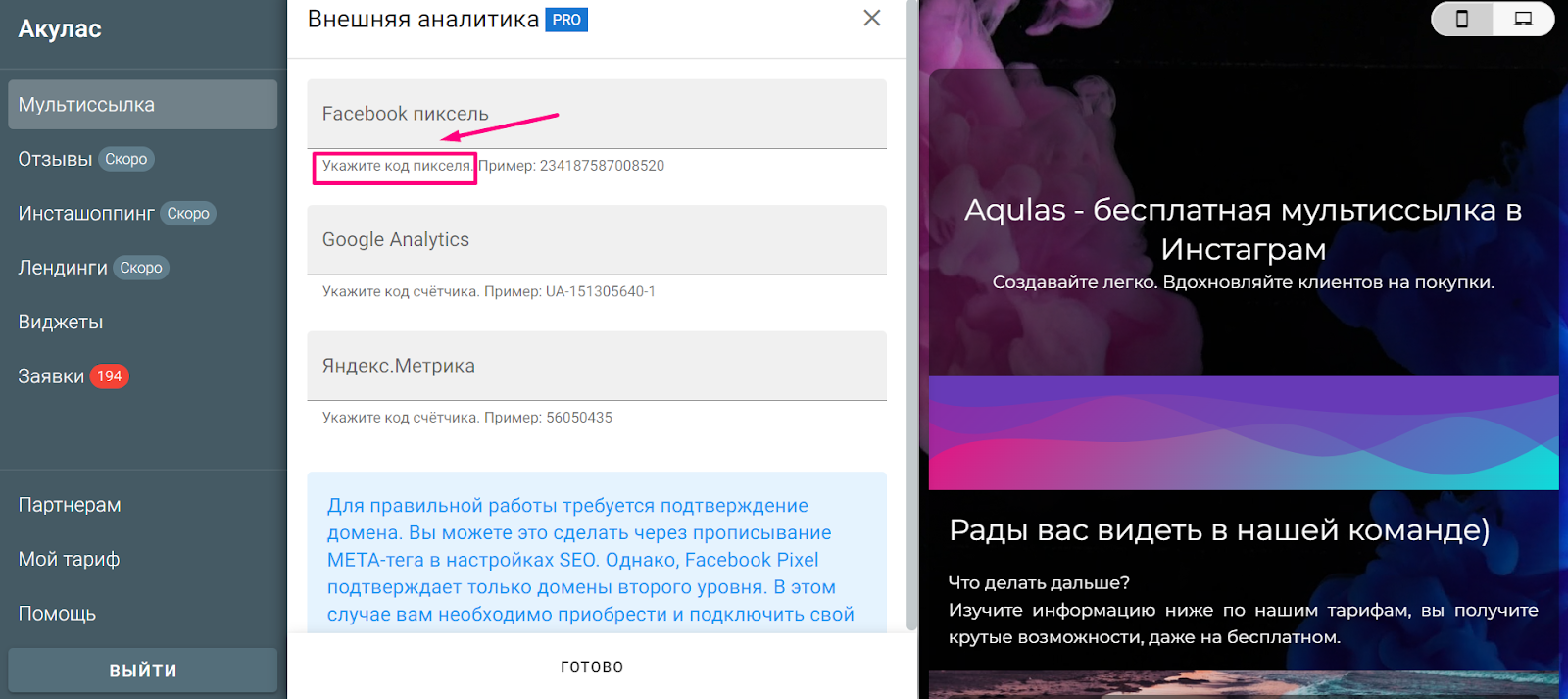This screenshot has height=699, width=1568.
Task: Click the preview headline 'Aqulas - бесплатная мультиссылка'
Action: coord(1243,229)
